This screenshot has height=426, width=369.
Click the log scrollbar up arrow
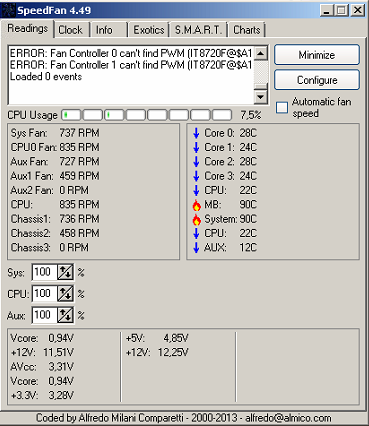click(x=261, y=53)
